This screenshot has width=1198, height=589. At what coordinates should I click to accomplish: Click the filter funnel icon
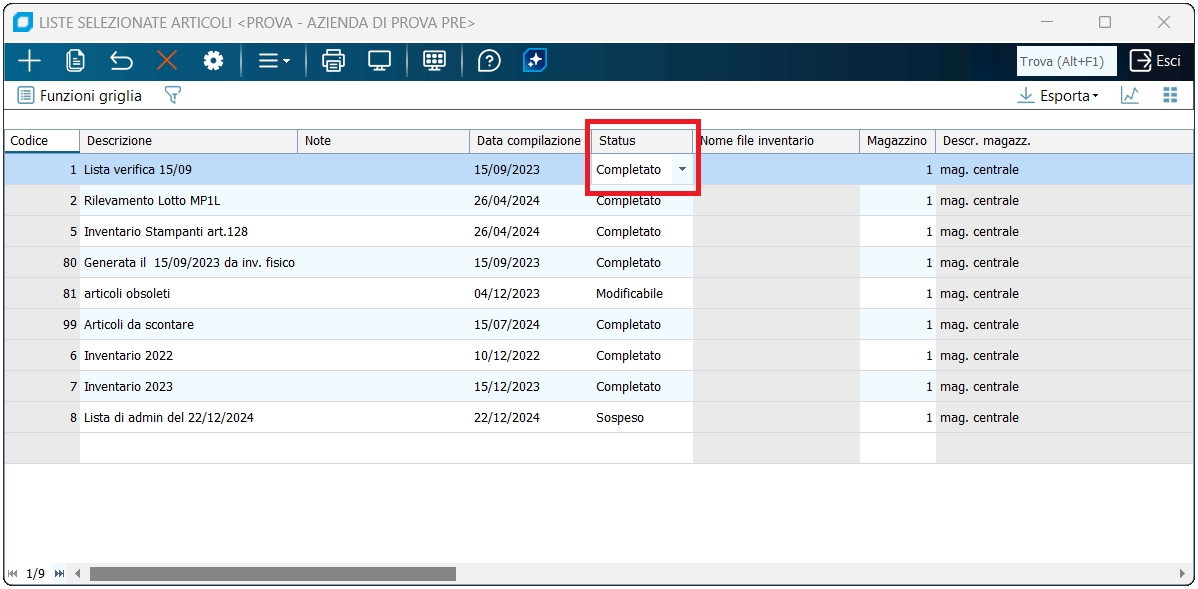click(173, 96)
